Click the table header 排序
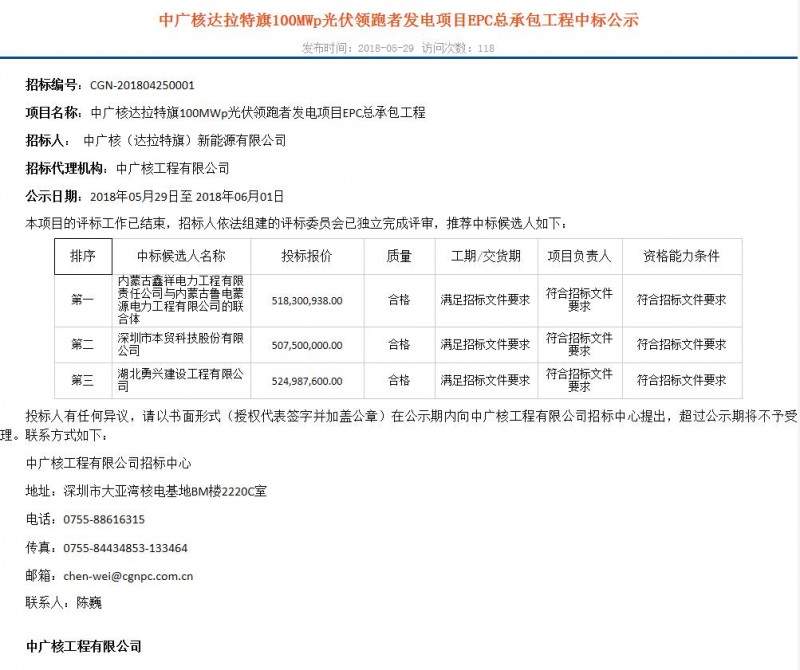 pyautogui.click(x=84, y=258)
